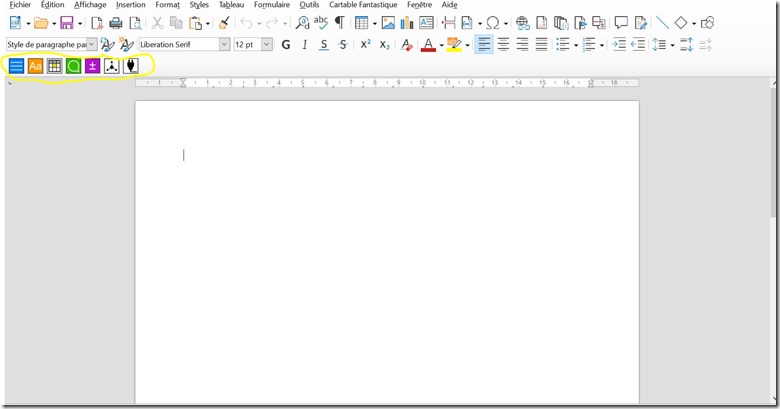The width and height of the screenshot is (780, 409).
Task: Open the paragraph style dropdown
Action: [x=92, y=45]
